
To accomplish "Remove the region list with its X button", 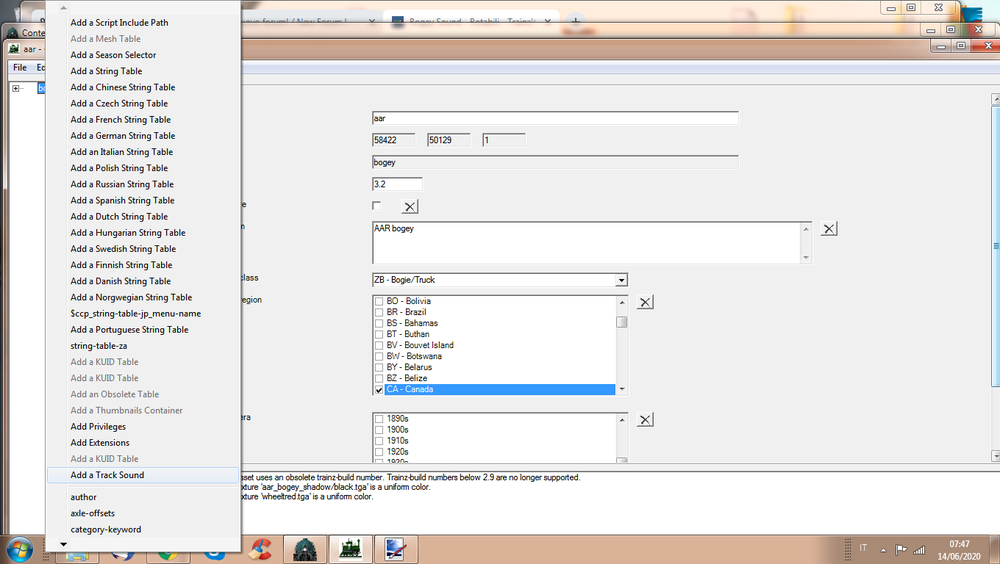I will (x=645, y=302).
